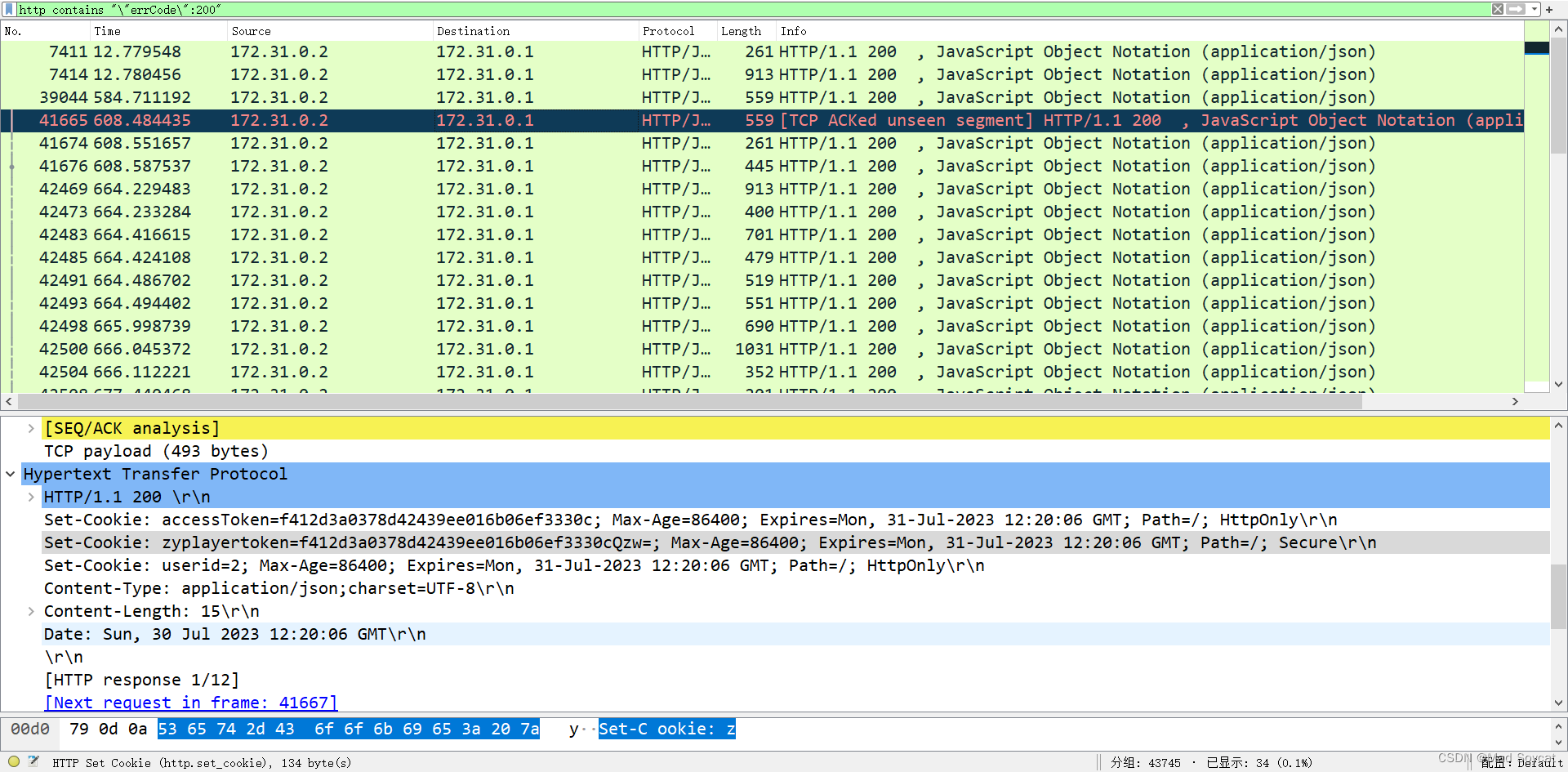This screenshot has width=1568, height=772.
Task: Expand the Content-Length: 15 field
Action: coord(31,611)
